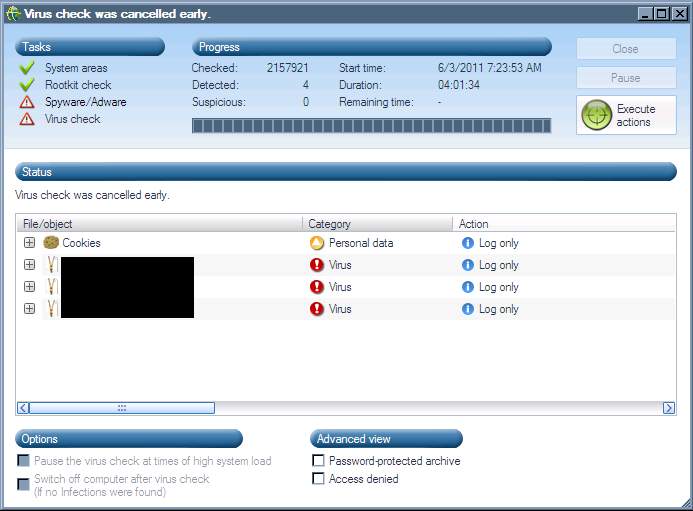Sort by the Action column header
The height and width of the screenshot is (511, 693).
pyautogui.click(x=564, y=224)
